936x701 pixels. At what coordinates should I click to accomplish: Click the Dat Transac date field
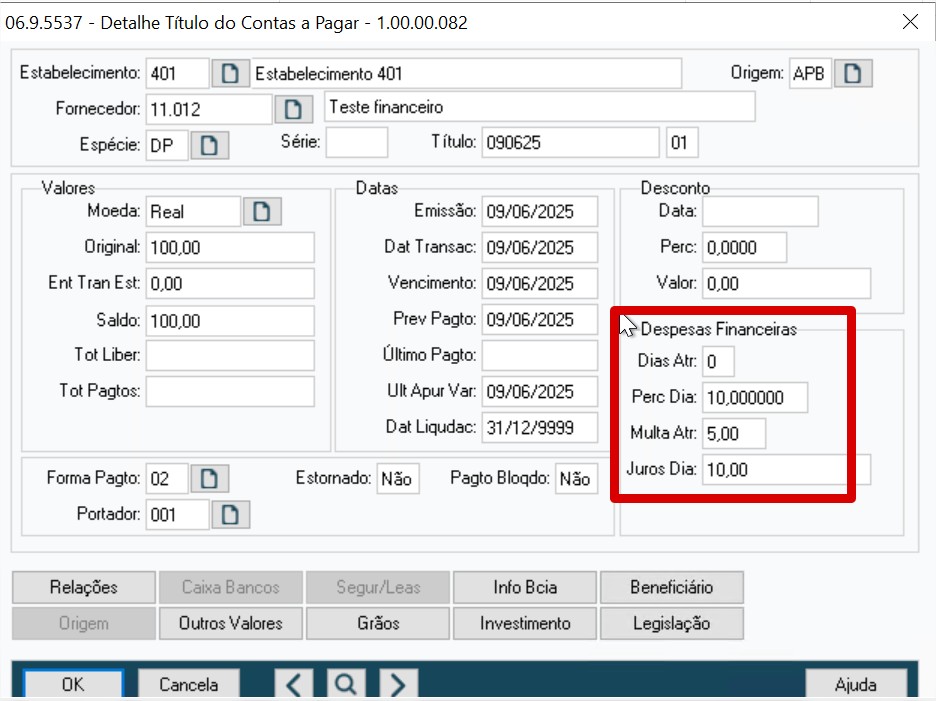tap(540, 247)
